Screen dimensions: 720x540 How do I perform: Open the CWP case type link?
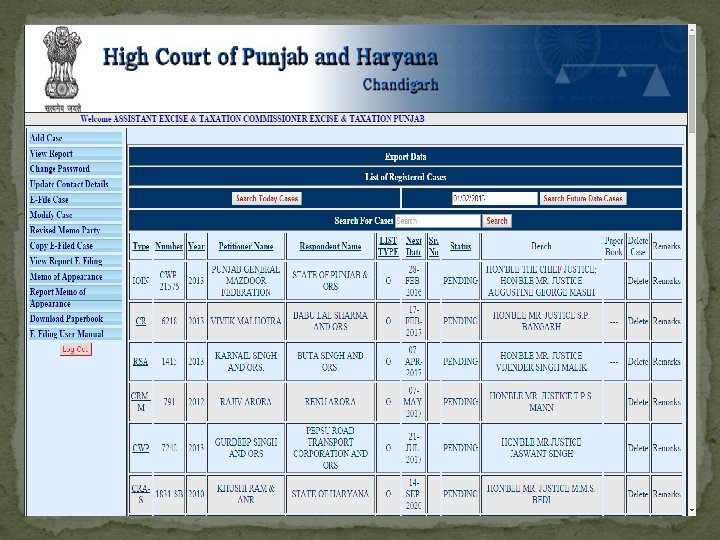click(141, 448)
